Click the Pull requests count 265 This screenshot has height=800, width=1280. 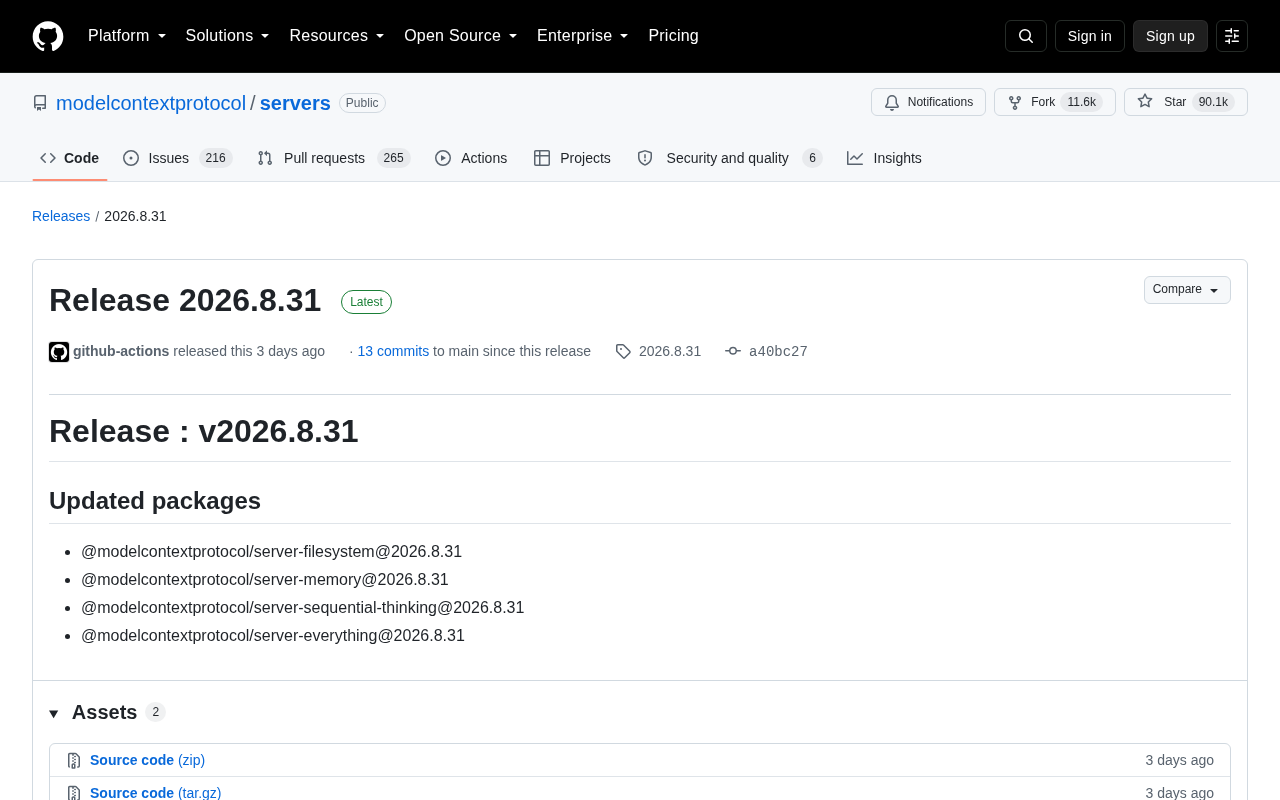point(394,158)
